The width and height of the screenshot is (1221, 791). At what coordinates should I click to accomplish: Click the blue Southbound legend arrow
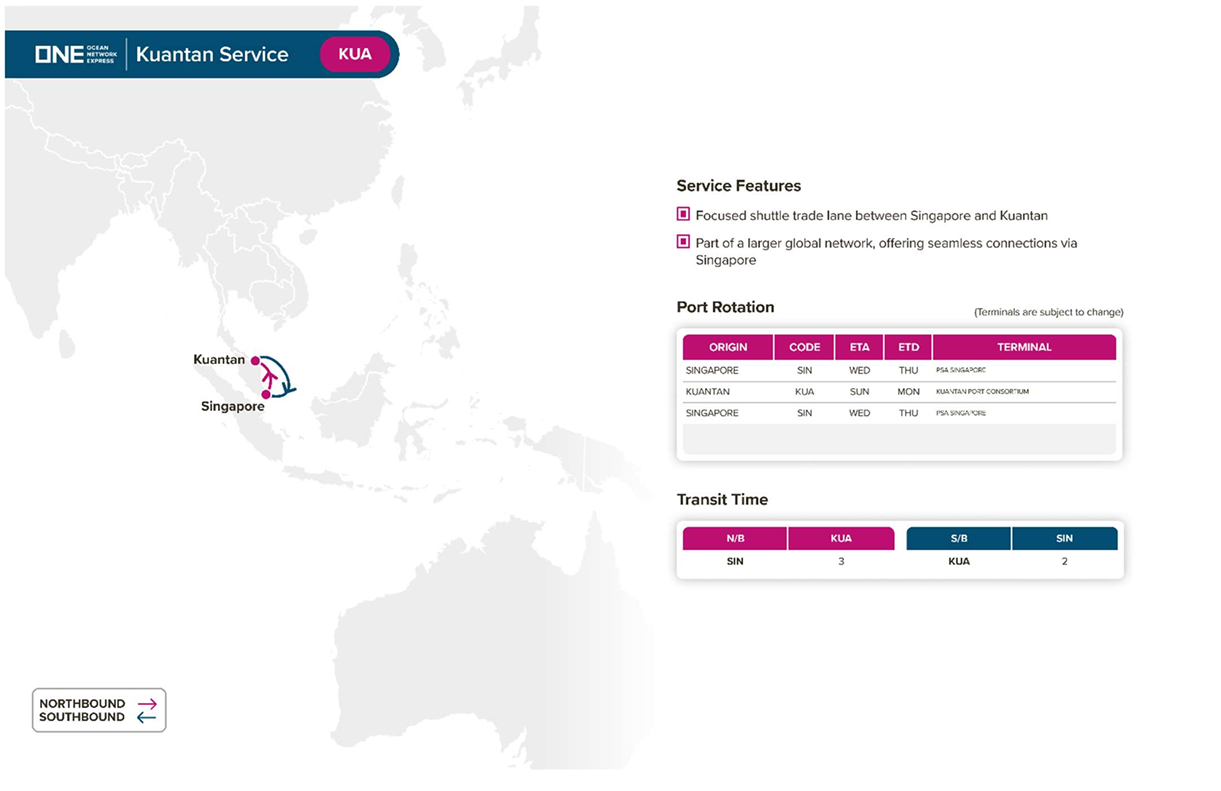click(146, 717)
